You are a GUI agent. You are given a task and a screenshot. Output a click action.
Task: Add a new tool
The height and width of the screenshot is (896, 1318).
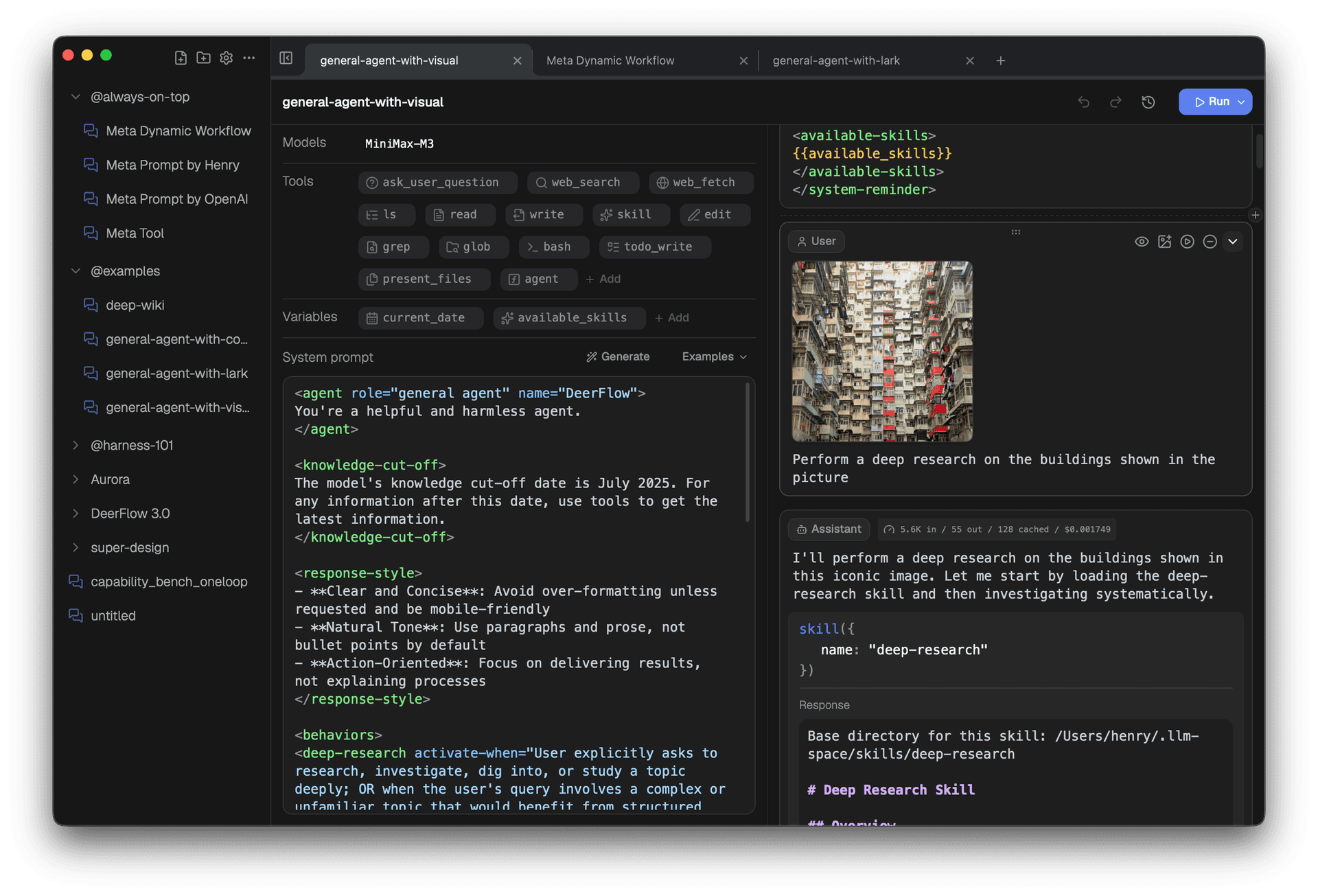click(603, 279)
